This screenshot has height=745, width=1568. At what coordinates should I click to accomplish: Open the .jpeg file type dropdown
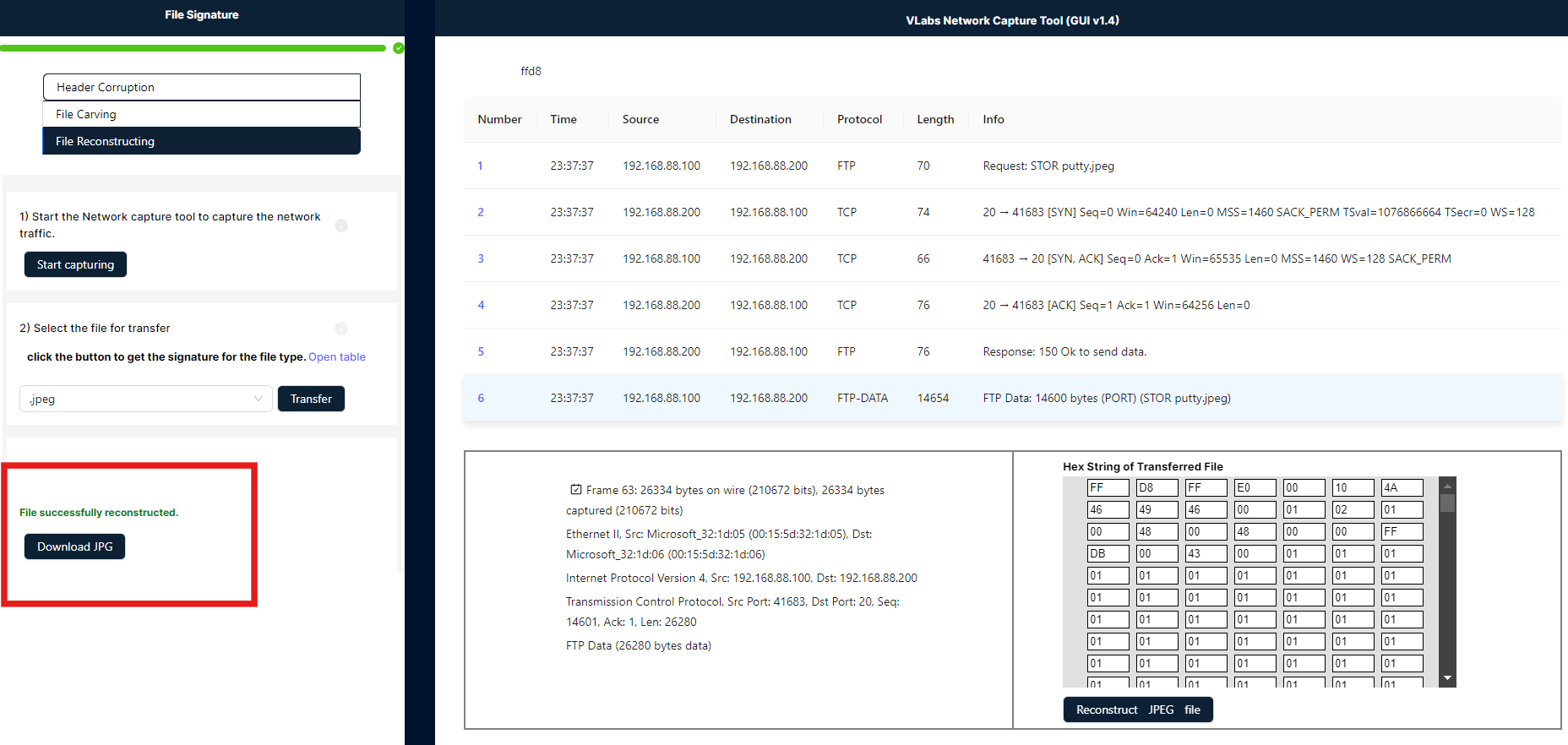pos(145,399)
